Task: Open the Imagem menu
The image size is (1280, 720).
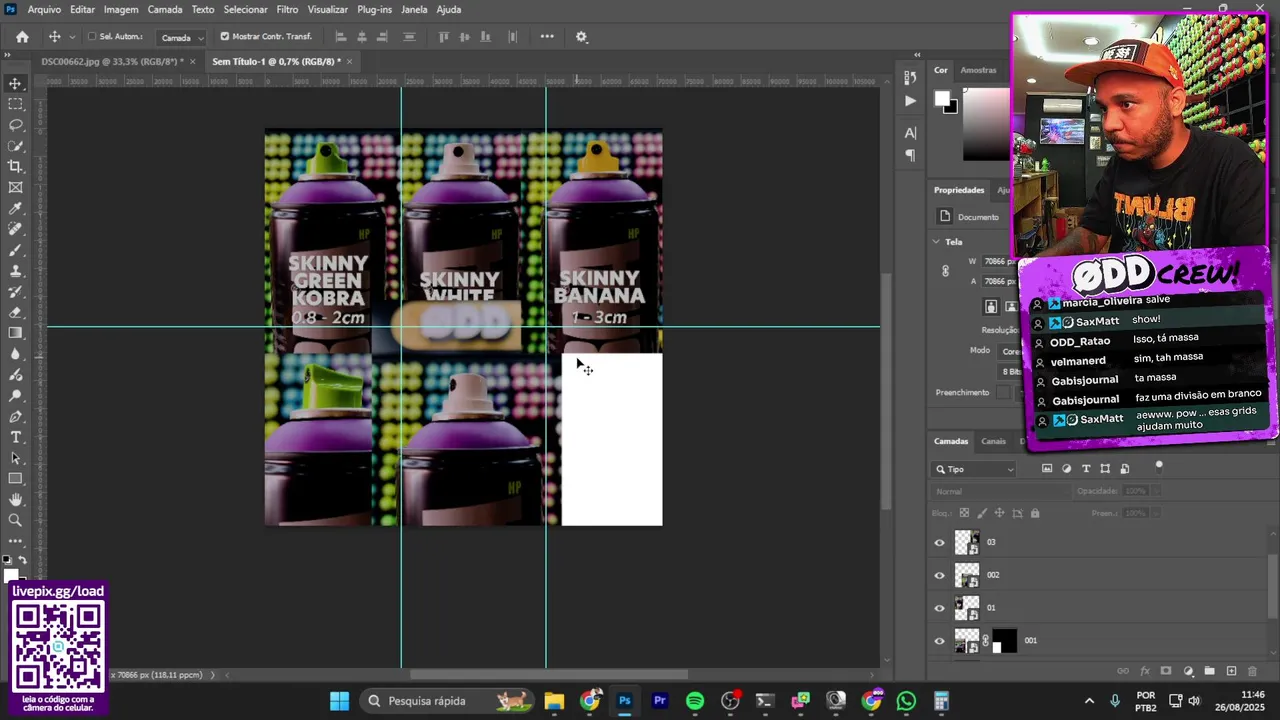Action: pyautogui.click(x=121, y=9)
